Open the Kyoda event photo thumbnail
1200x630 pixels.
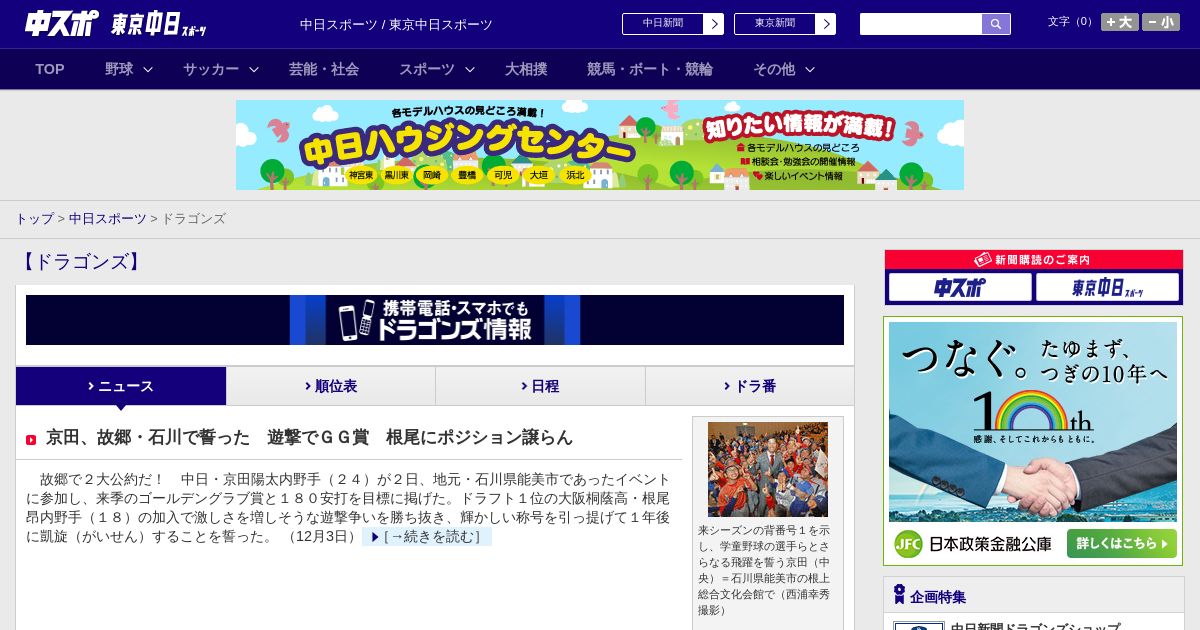pyautogui.click(x=768, y=469)
